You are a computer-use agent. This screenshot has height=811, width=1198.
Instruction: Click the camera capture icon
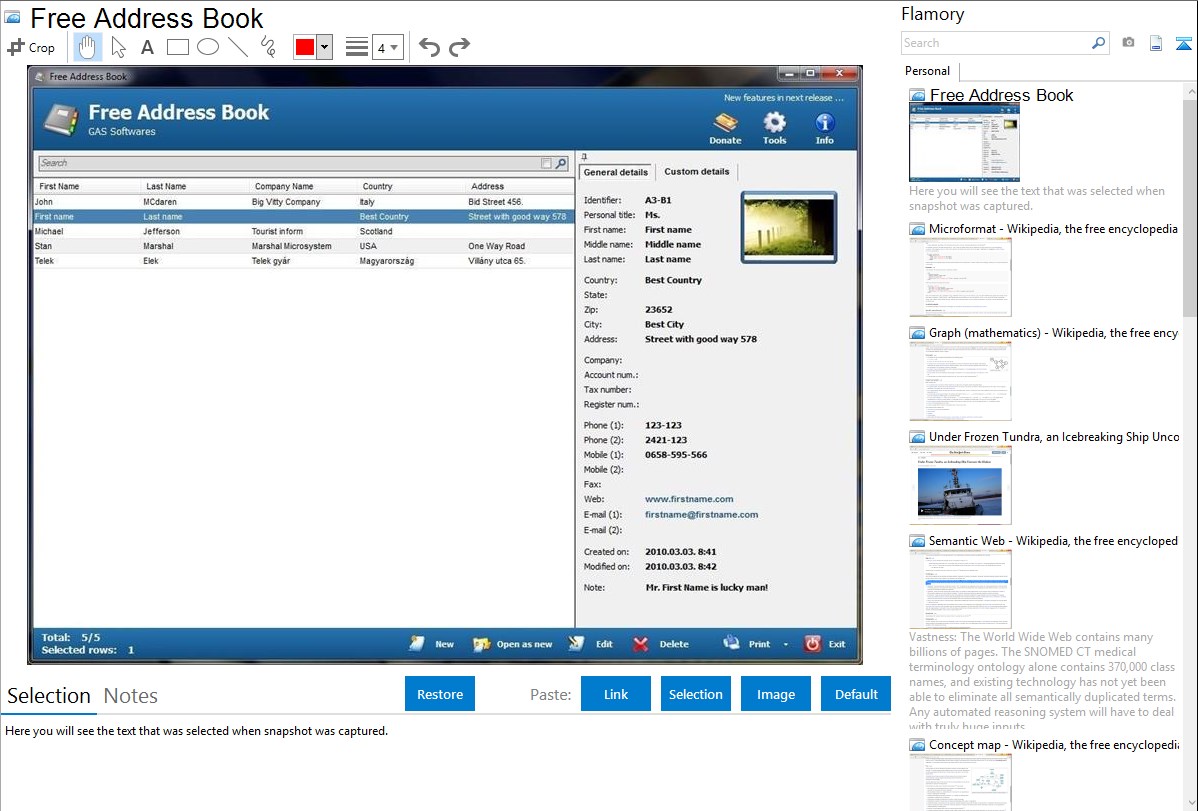click(1128, 43)
